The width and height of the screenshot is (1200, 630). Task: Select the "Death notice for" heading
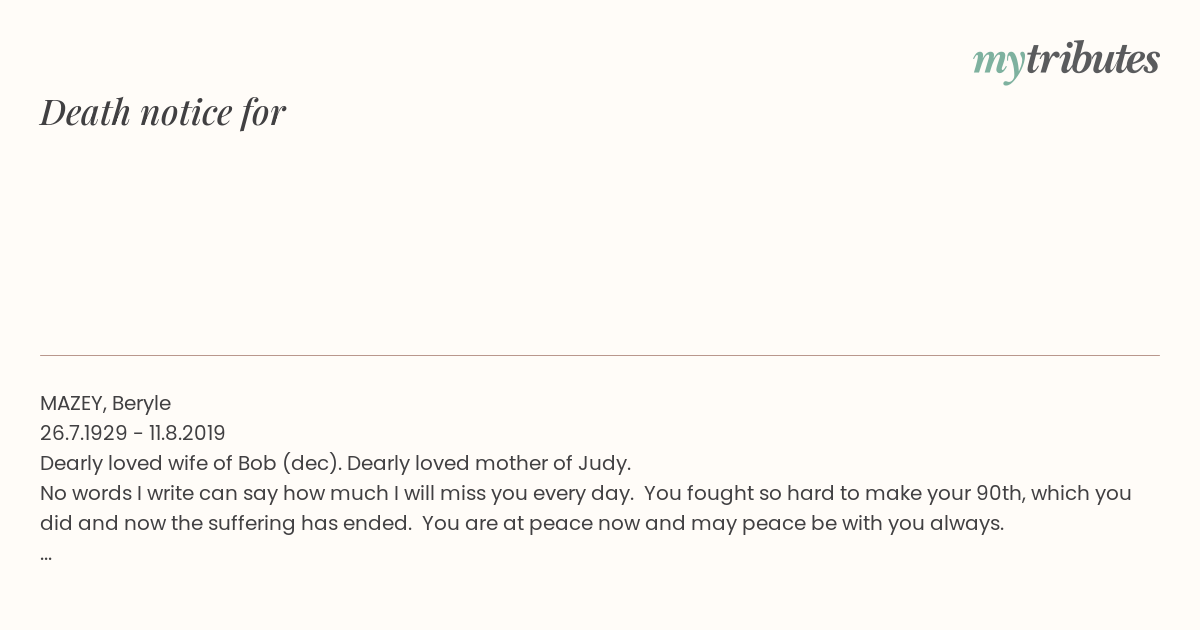[163, 112]
